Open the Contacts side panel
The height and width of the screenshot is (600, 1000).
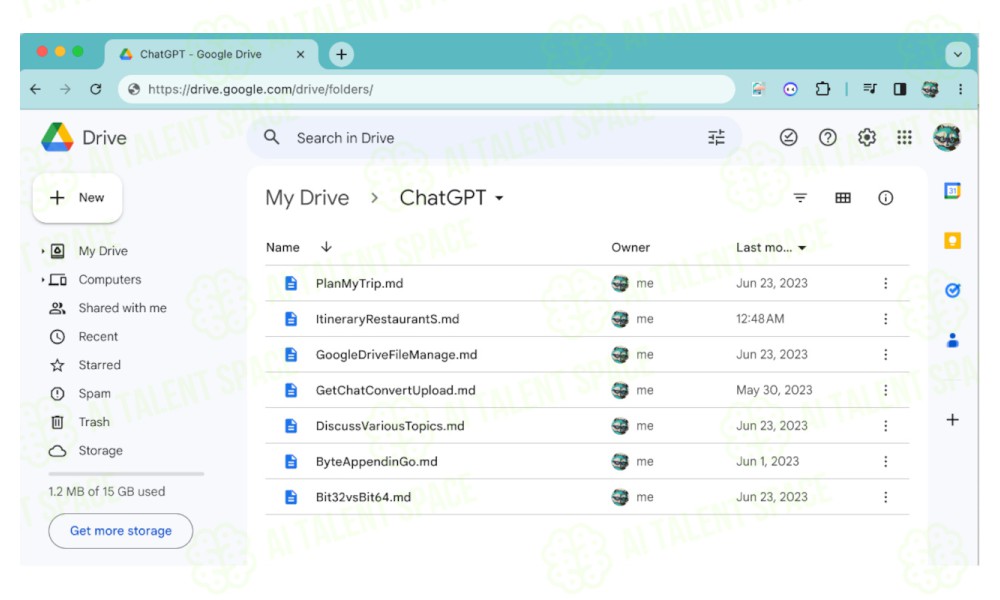coord(952,340)
